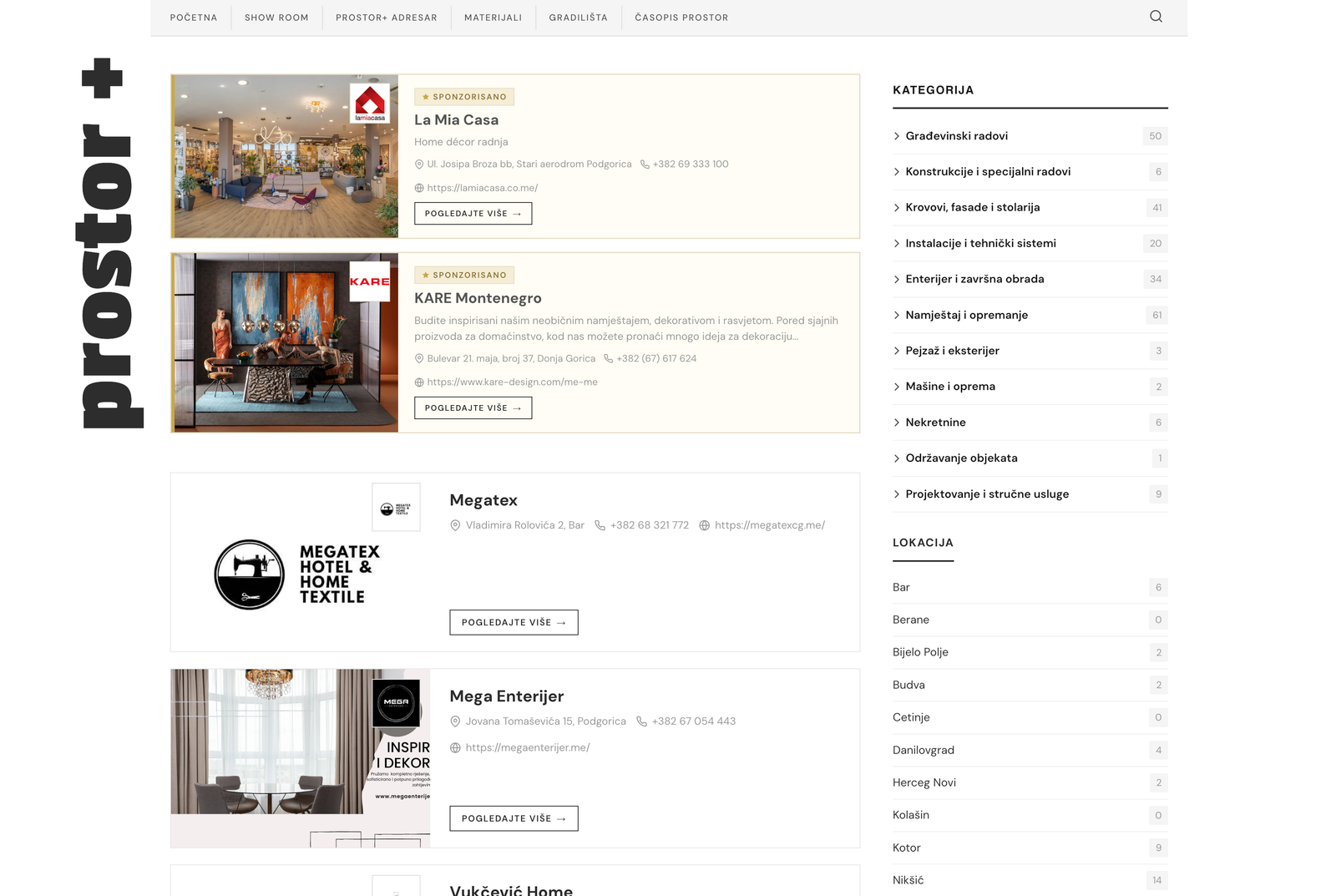Viewport: 1336px width, 896px height.
Task: Open KARE Montenegro listing title
Action: coord(478,298)
